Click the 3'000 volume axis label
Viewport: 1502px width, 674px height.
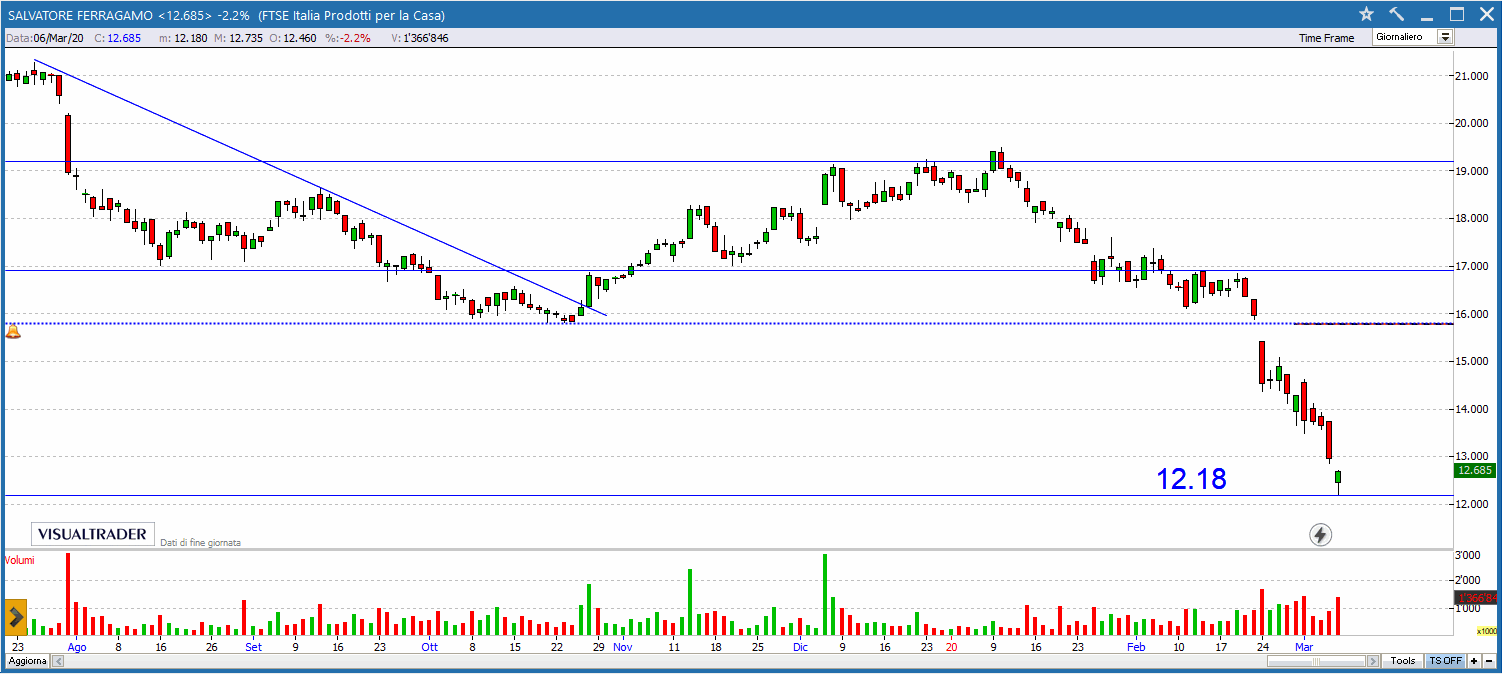1469,555
